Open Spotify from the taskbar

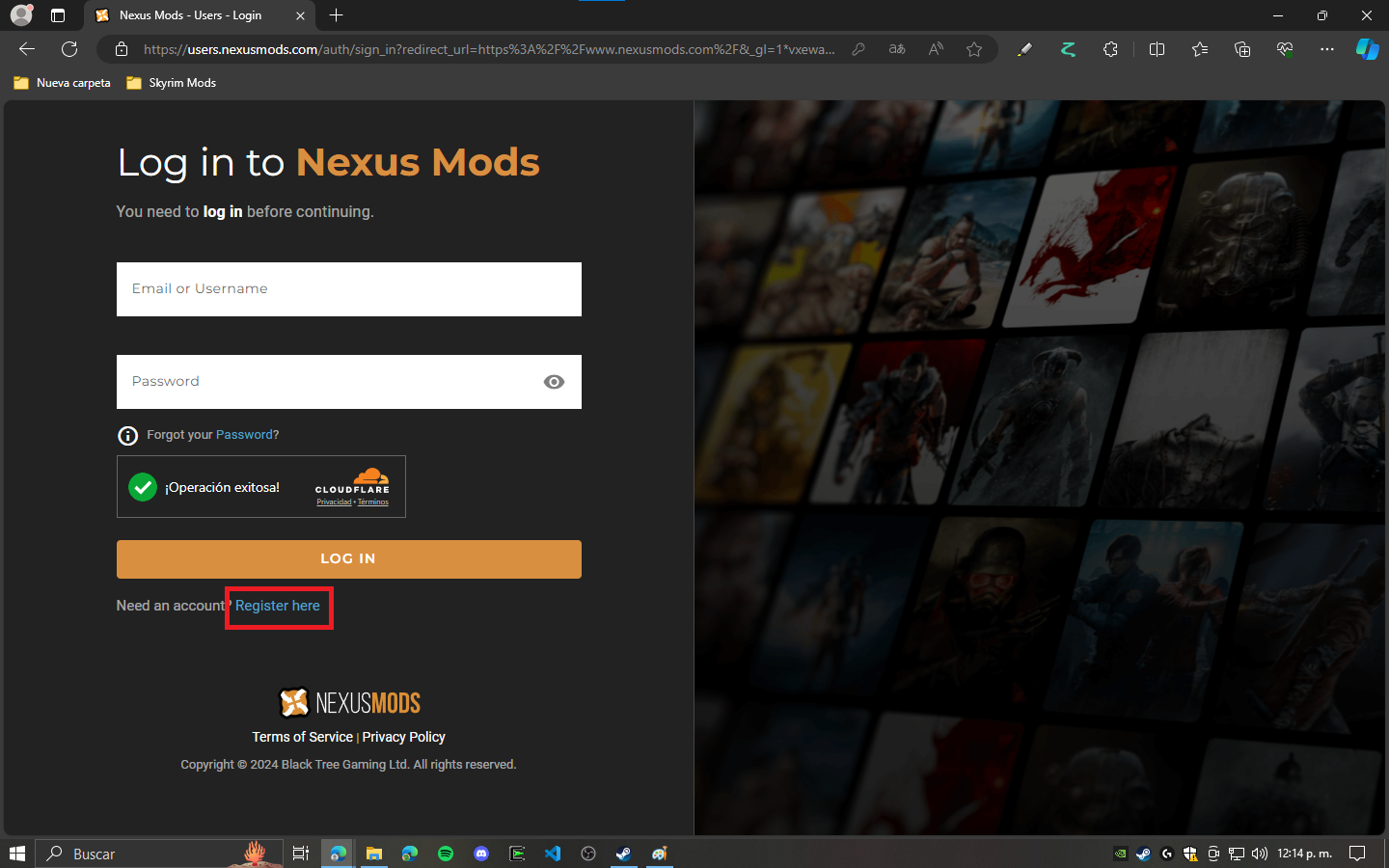(x=446, y=854)
